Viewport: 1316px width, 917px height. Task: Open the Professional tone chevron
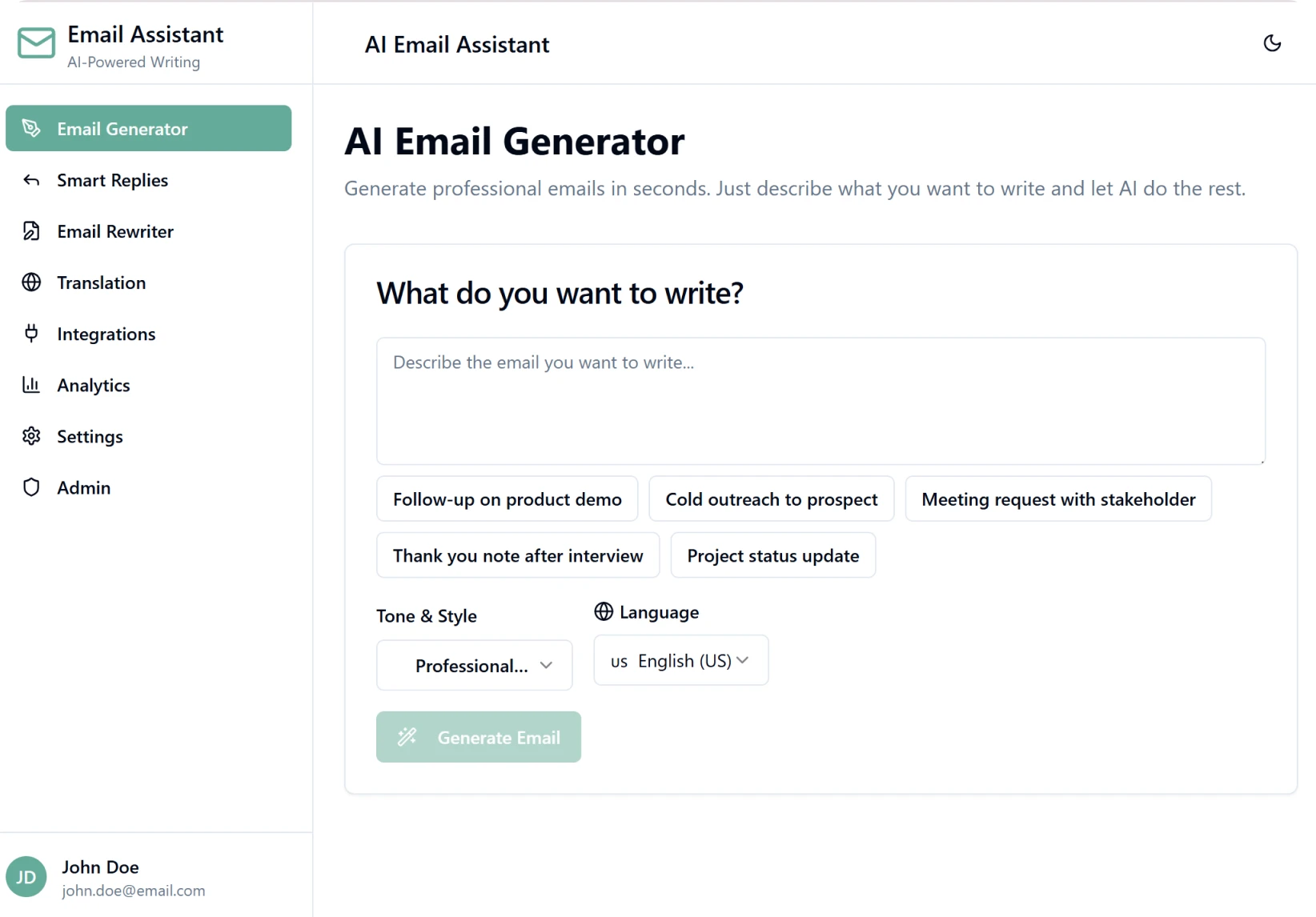click(548, 665)
